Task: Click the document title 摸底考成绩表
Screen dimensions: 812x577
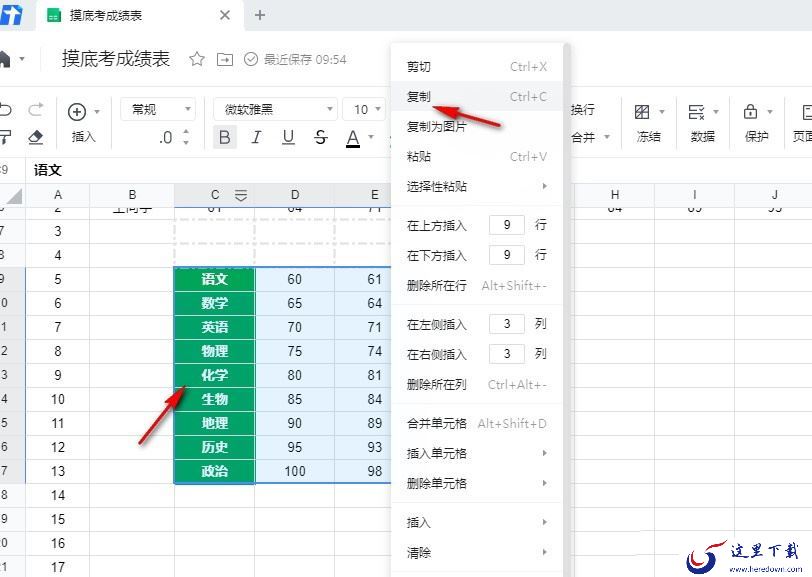Action: click(116, 59)
